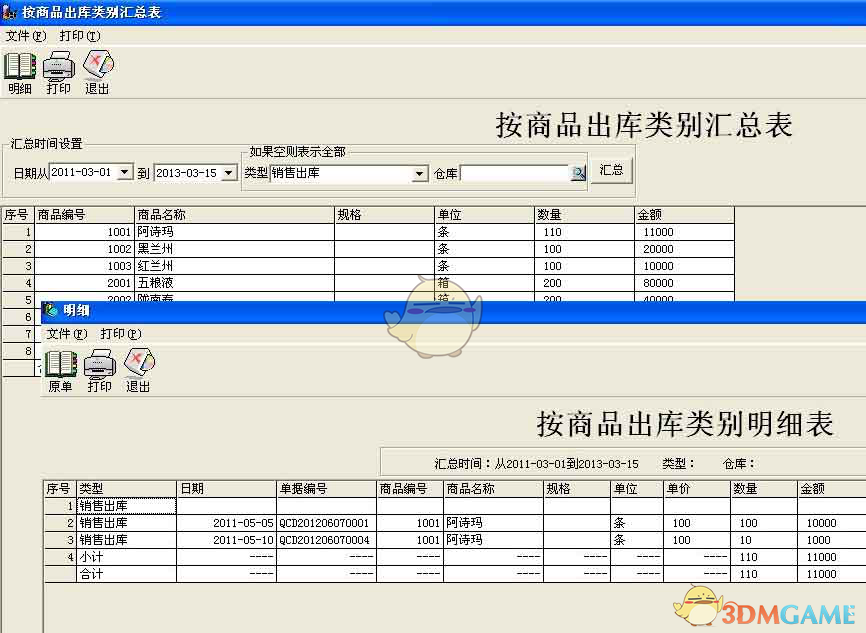
Task: Click the 汇总 summarize button
Action: tap(611, 170)
